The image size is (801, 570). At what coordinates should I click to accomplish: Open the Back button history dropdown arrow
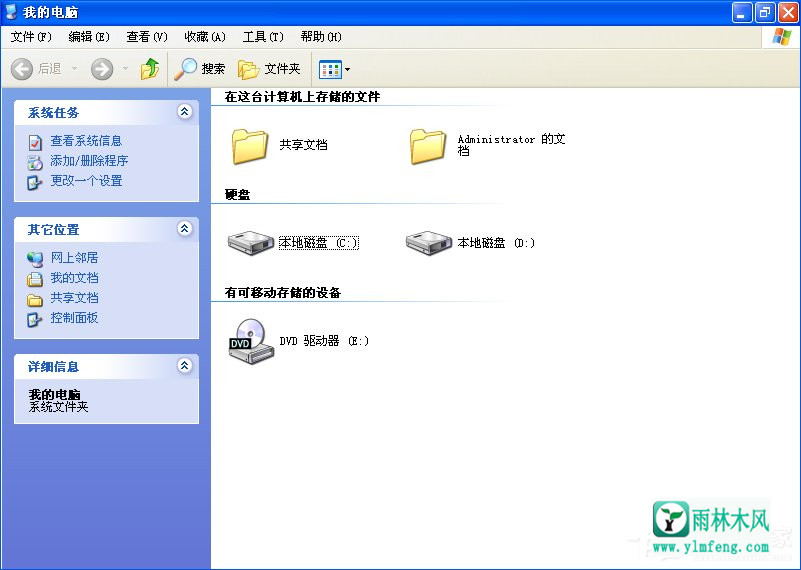coord(74,68)
